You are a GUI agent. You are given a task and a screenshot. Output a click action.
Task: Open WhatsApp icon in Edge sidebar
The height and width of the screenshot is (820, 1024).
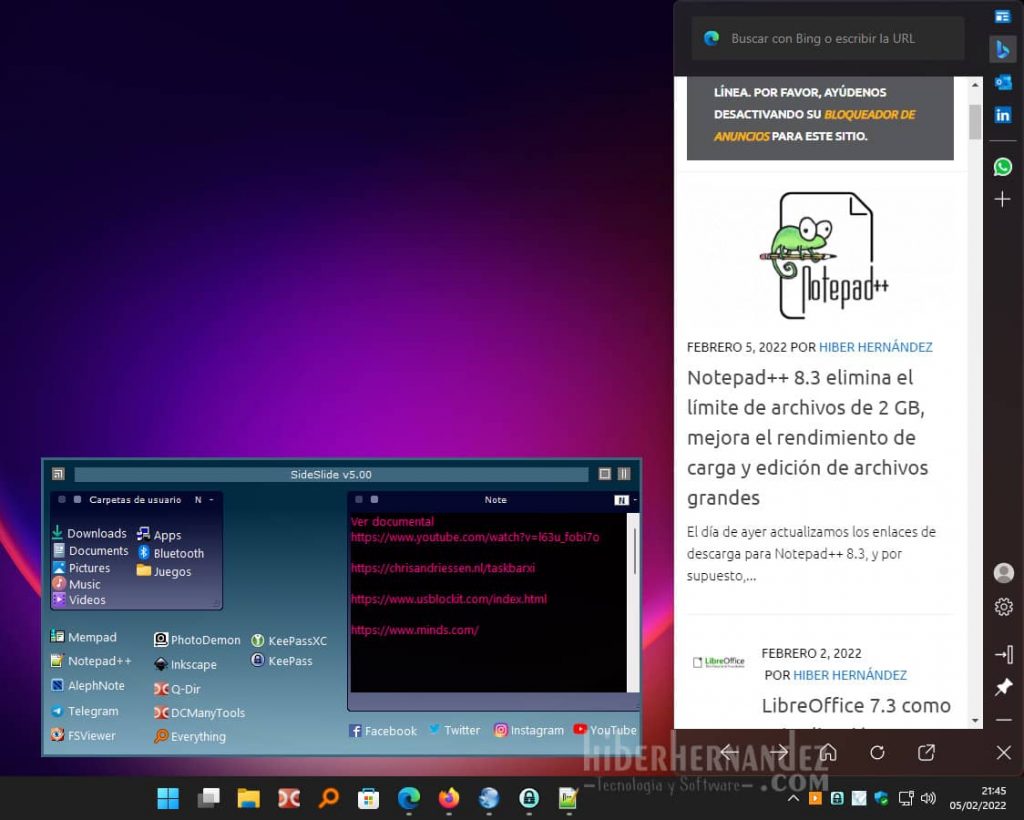point(1002,166)
